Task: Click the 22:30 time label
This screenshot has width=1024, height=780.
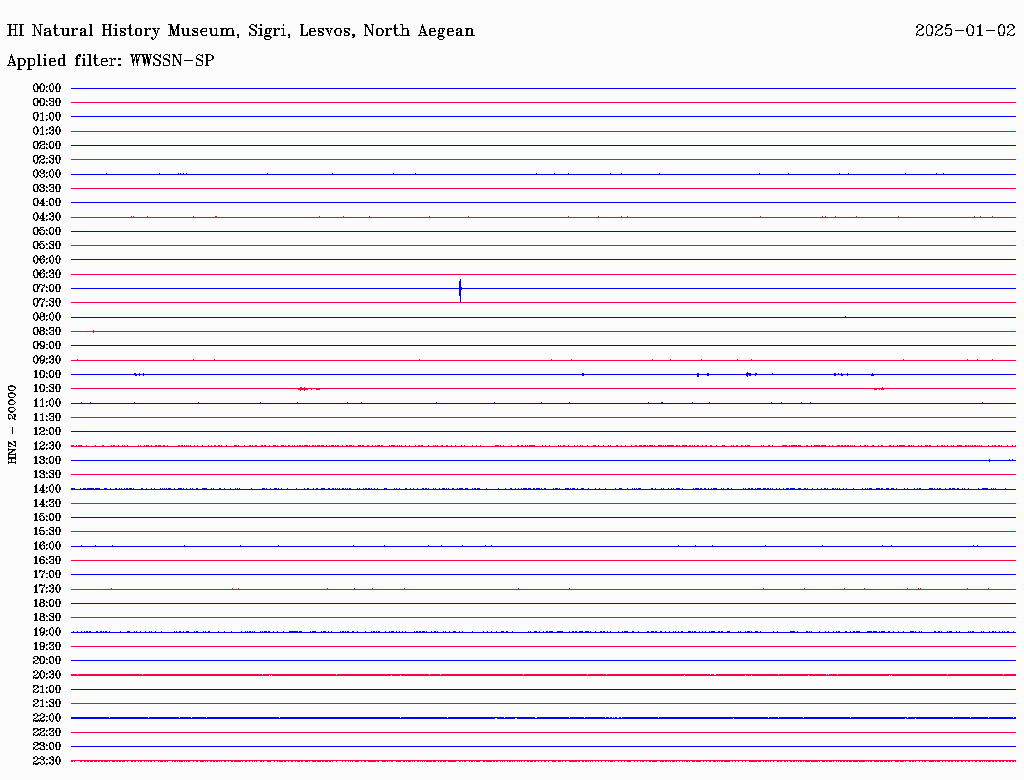Action: (47, 732)
